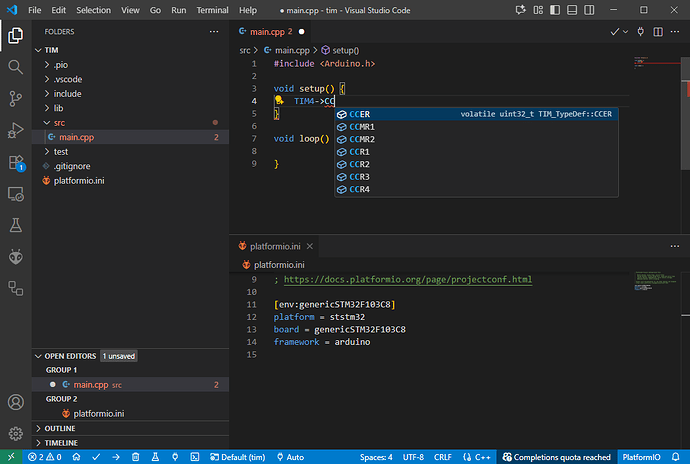Open the docs.platformio.org projectconf link

[x=408, y=279]
